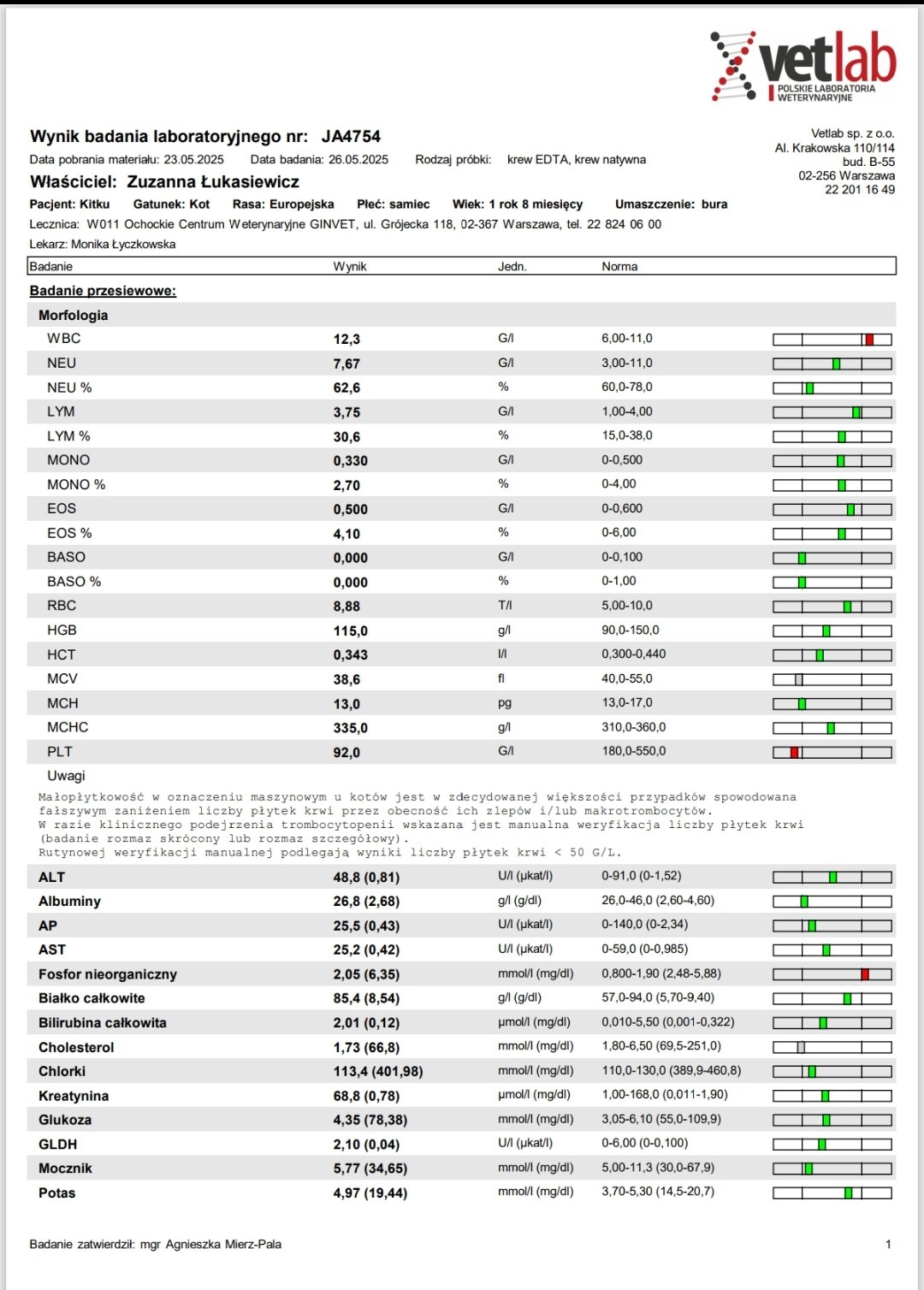Screen dimensions: 924x1290
Task: Select the lab result number JA4754
Action: (351, 137)
